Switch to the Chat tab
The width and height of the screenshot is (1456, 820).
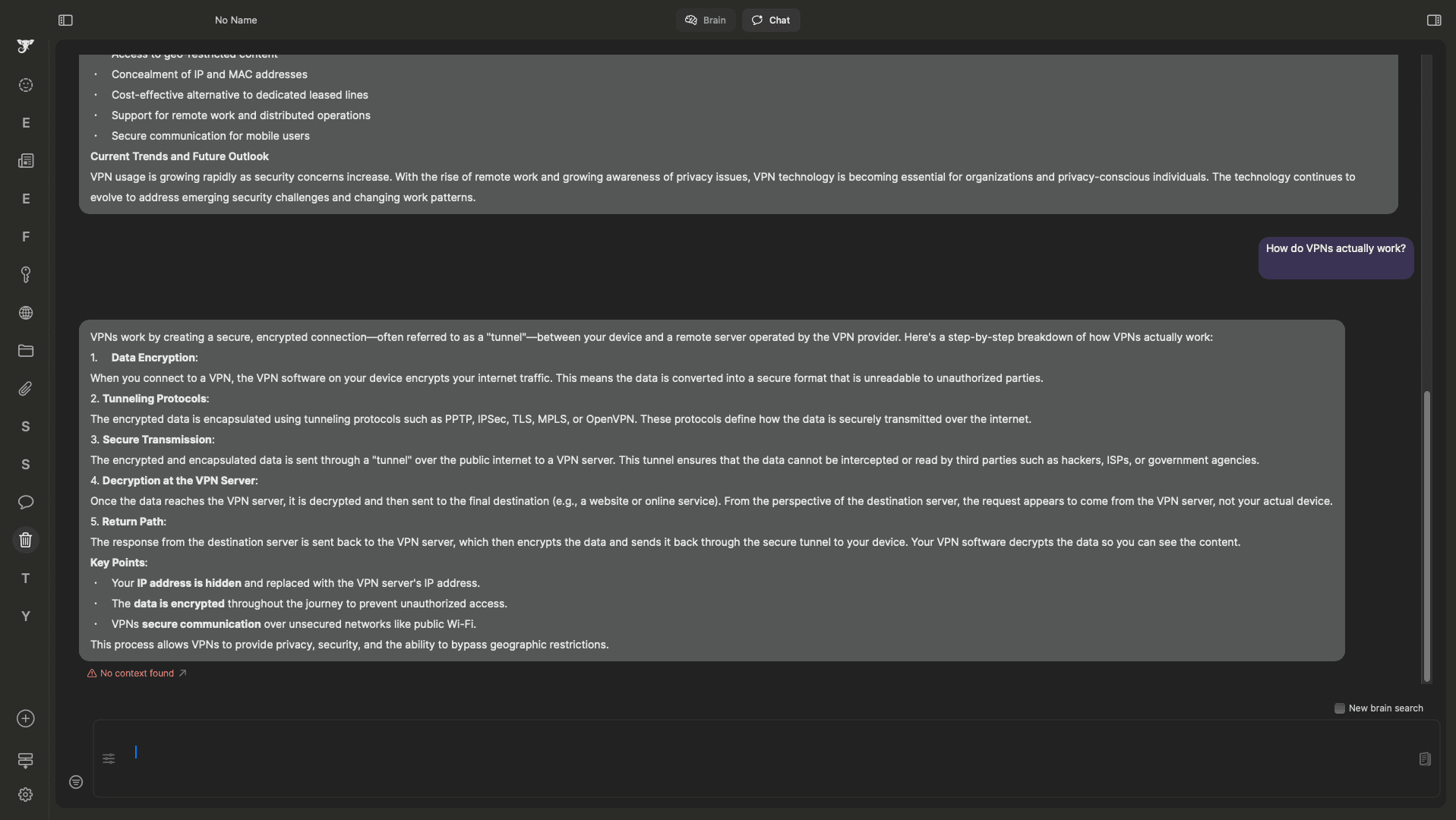pyautogui.click(x=771, y=20)
